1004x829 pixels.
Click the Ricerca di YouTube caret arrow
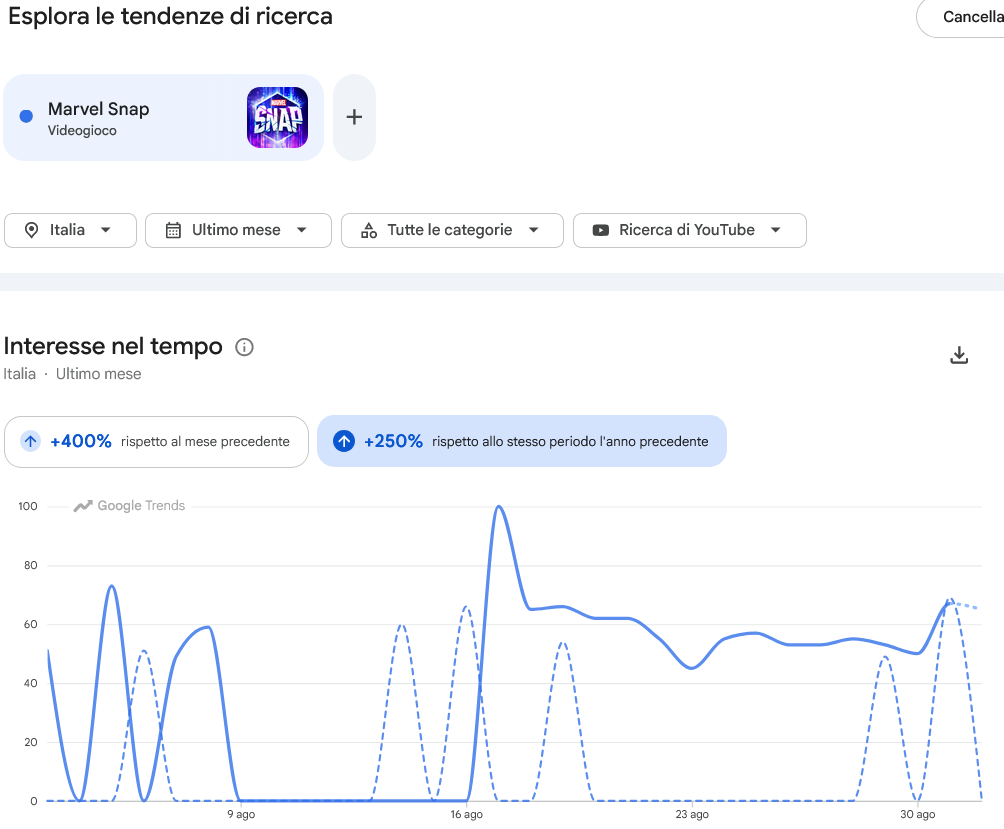(775, 230)
